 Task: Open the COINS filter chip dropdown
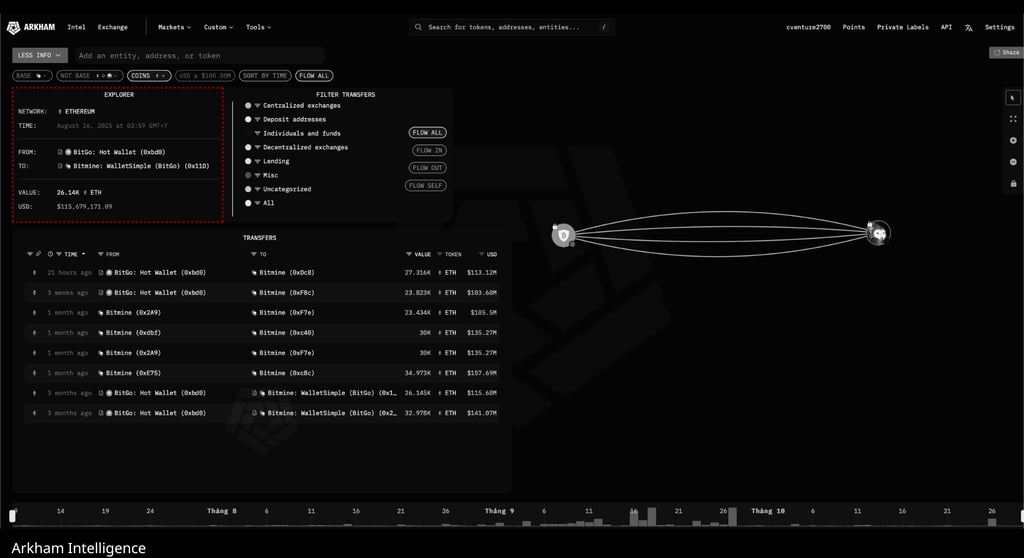tap(149, 76)
